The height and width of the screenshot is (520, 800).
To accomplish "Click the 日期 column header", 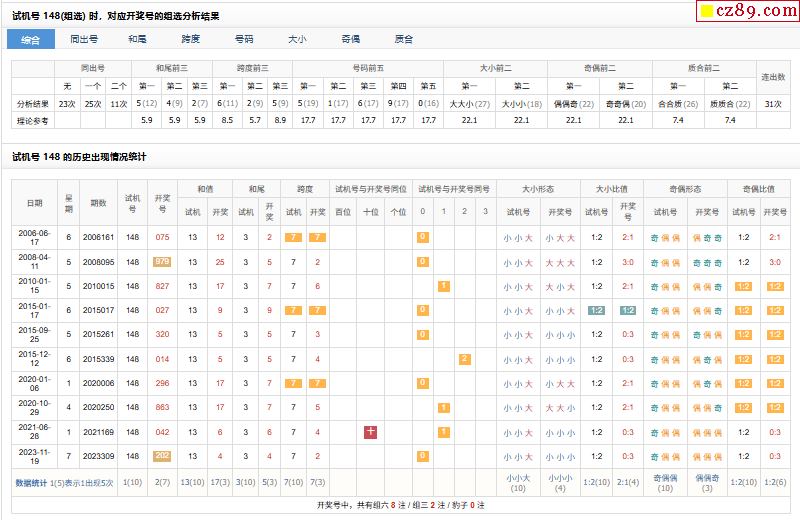I will click(34, 203).
